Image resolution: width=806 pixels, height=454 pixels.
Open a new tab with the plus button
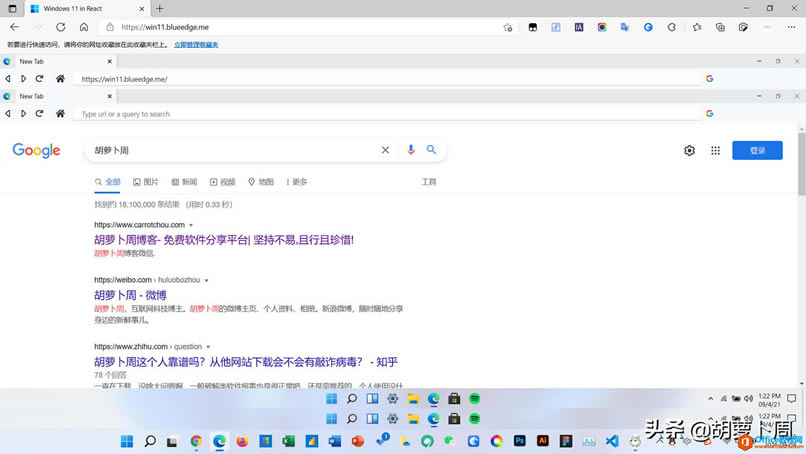[160, 9]
